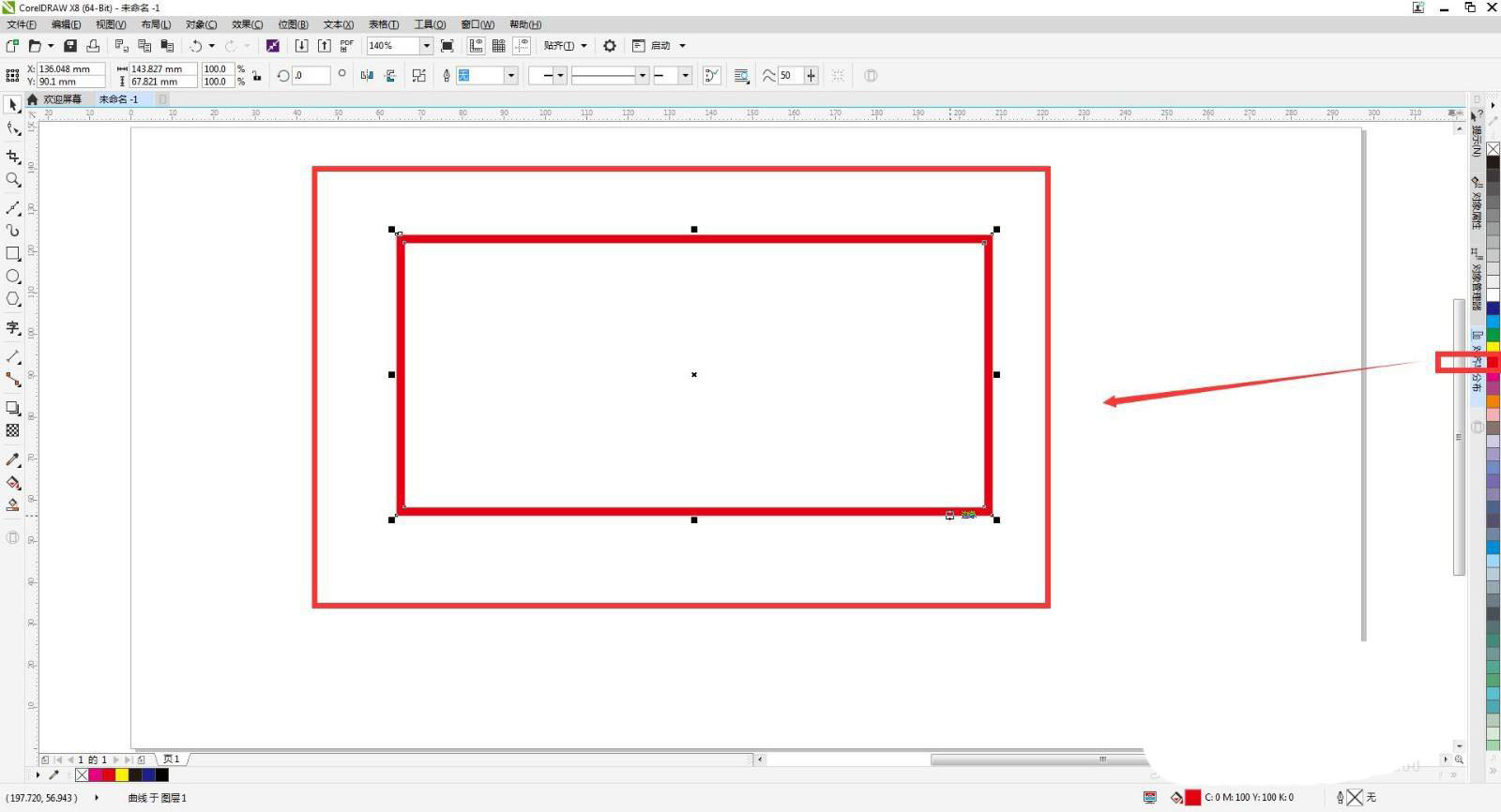Image resolution: width=1501 pixels, height=812 pixels.
Task: Select the Polygon tool
Action: pyautogui.click(x=13, y=299)
